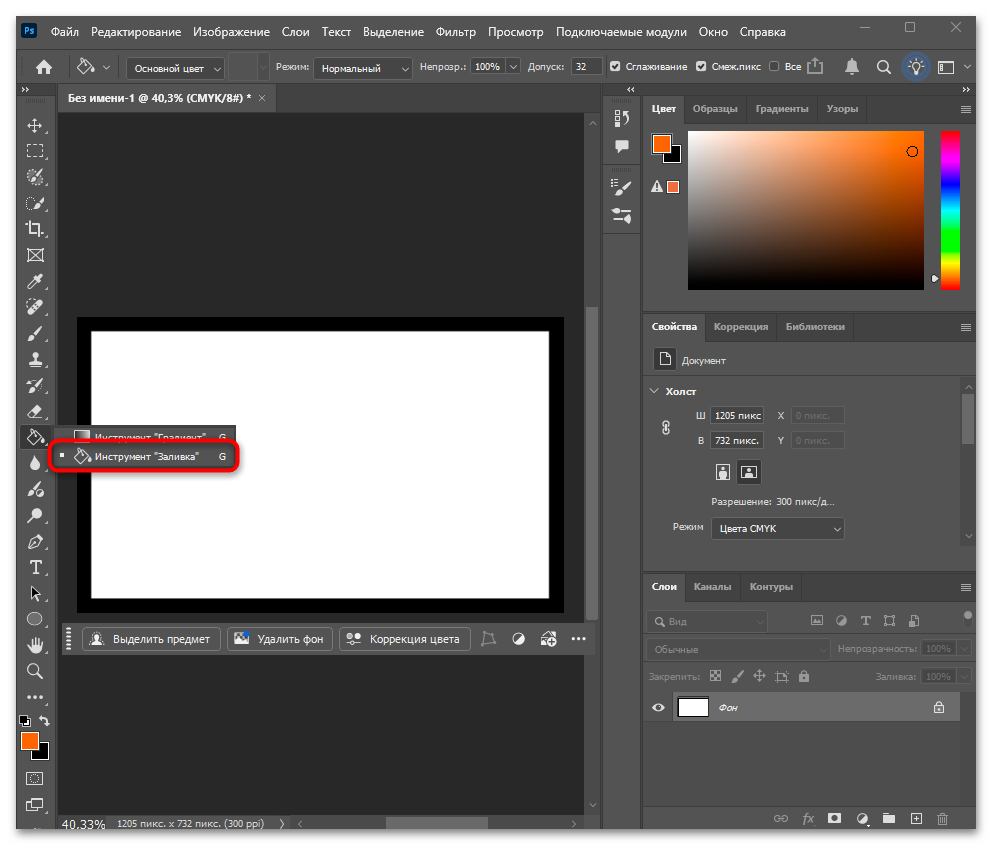Delete layer with the trash icon

point(943,818)
